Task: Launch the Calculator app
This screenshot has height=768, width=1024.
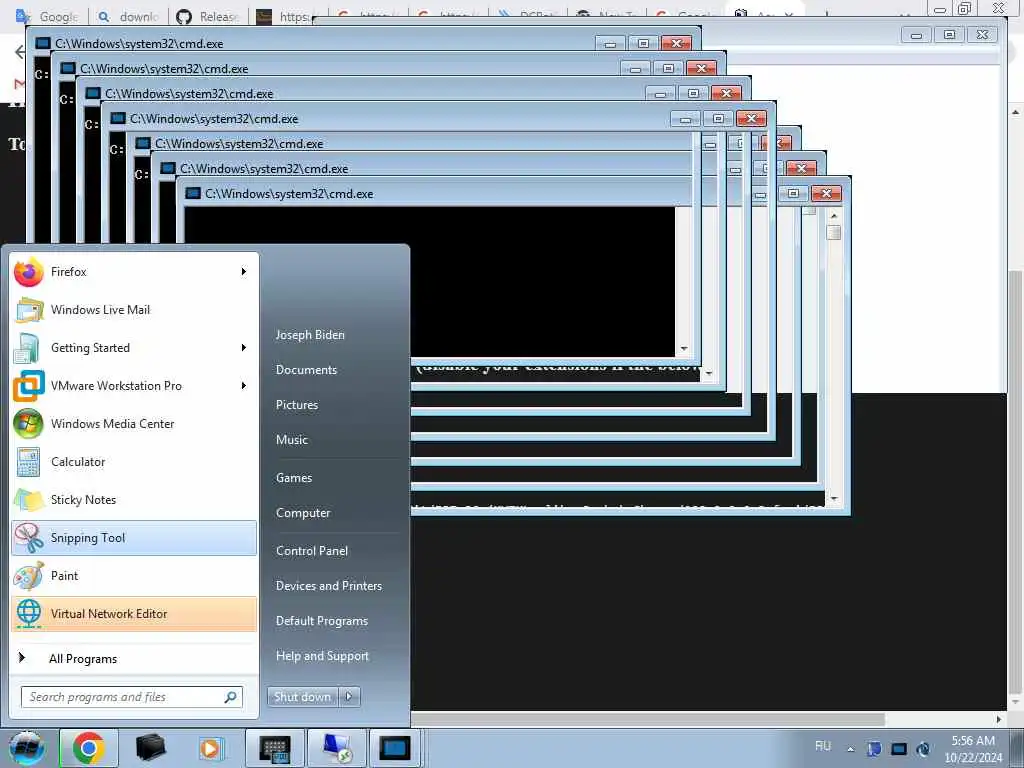Action: click(x=134, y=462)
